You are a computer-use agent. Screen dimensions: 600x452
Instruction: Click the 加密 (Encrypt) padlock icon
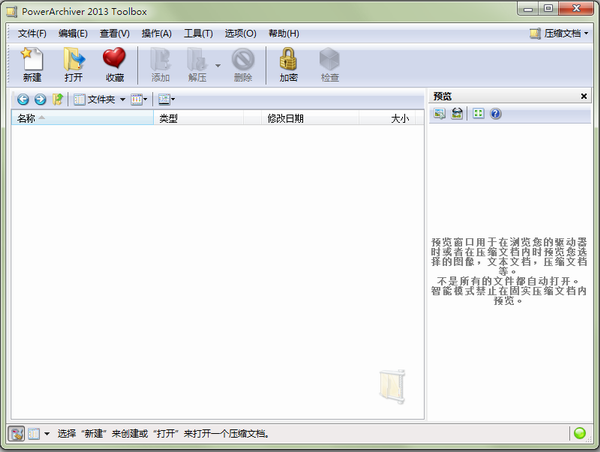click(x=289, y=64)
